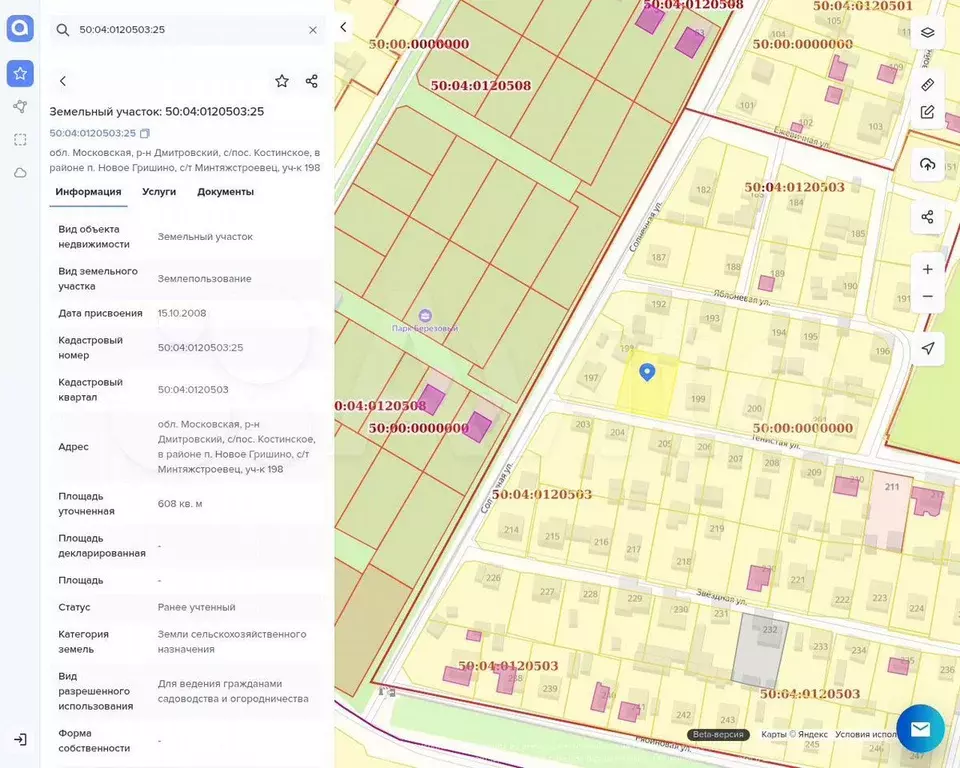The height and width of the screenshot is (768, 960).
Task: Select the ruler measurement tool
Action: (x=927, y=85)
